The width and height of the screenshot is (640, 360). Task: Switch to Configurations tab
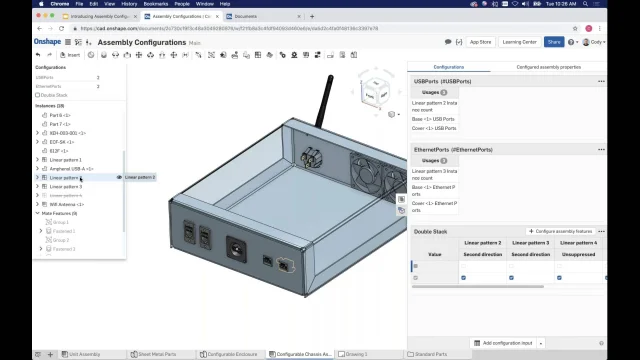coord(449,67)
